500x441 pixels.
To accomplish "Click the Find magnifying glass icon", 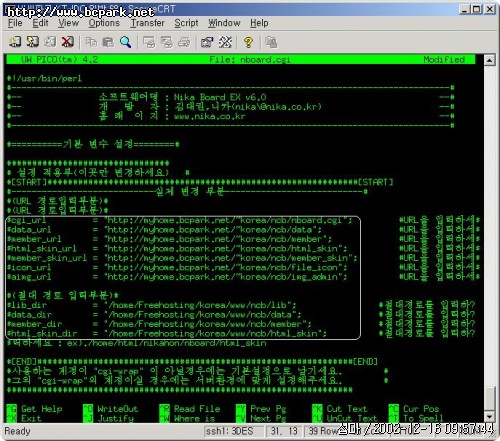I will (125, 42).
